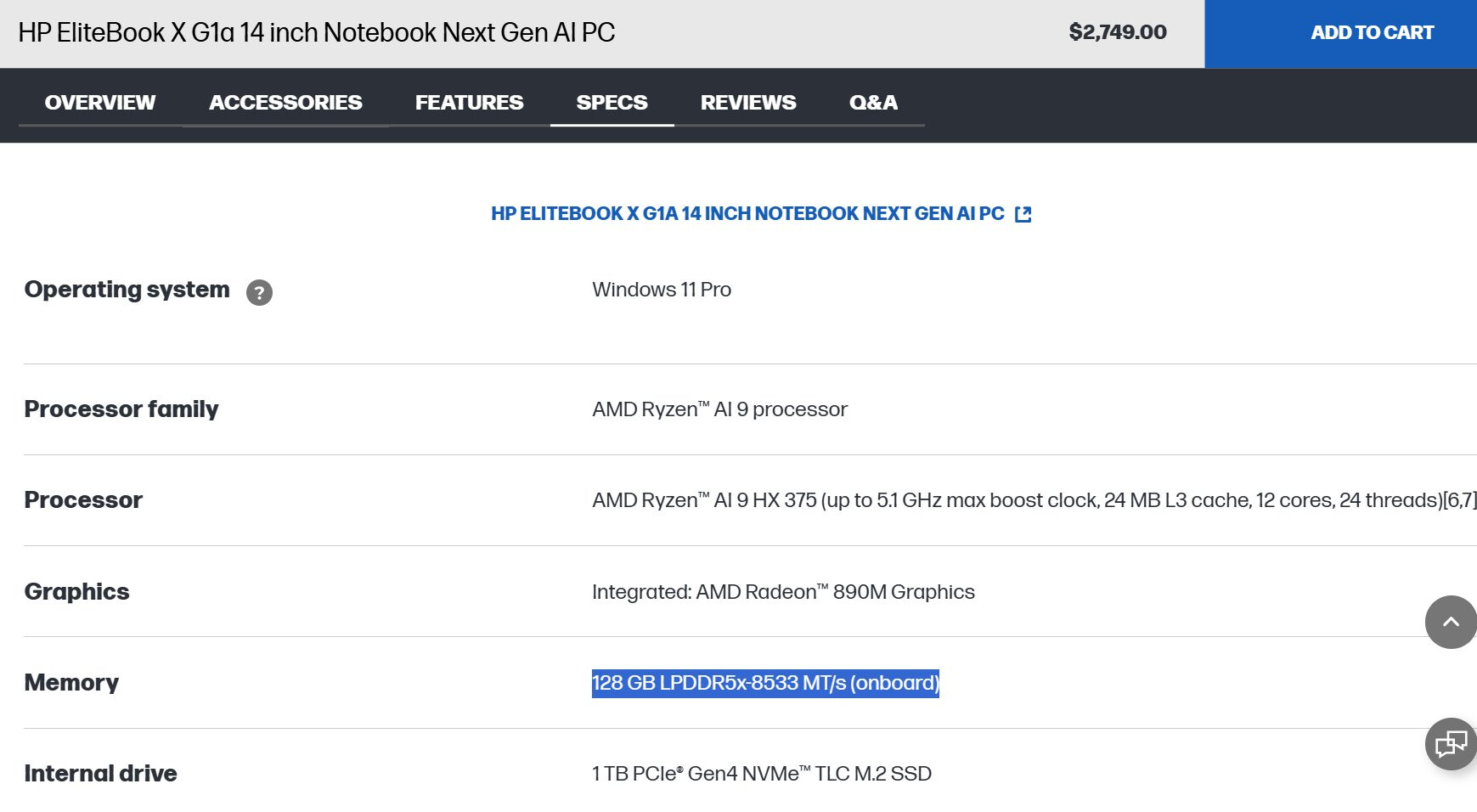The width and height of the screenshot is (1477, 812).
Task: Go to the Features tab
Action: (x=469, y=103)
